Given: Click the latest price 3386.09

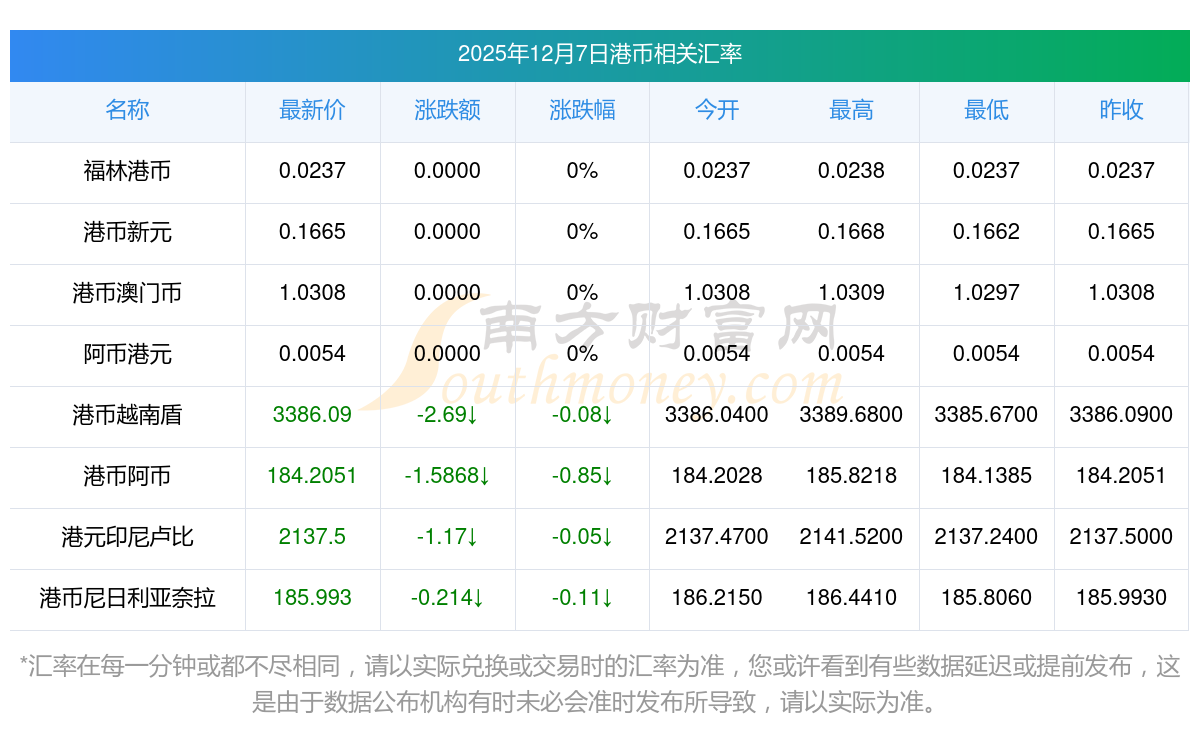Looking at the screenshot, I should [312, 415].
